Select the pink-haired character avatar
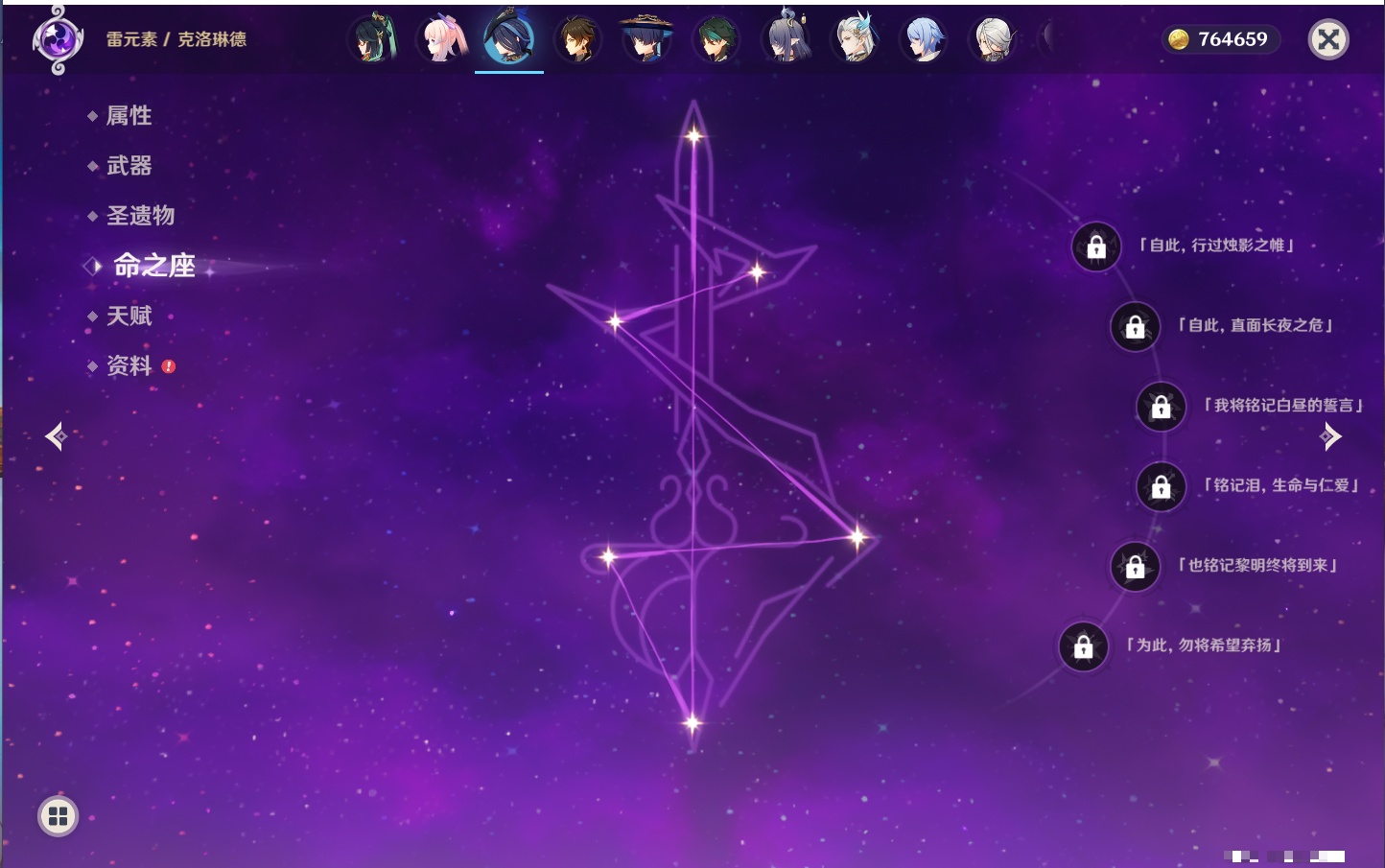The height and width of the screenshot is (868, 1385). click(440, 39)
